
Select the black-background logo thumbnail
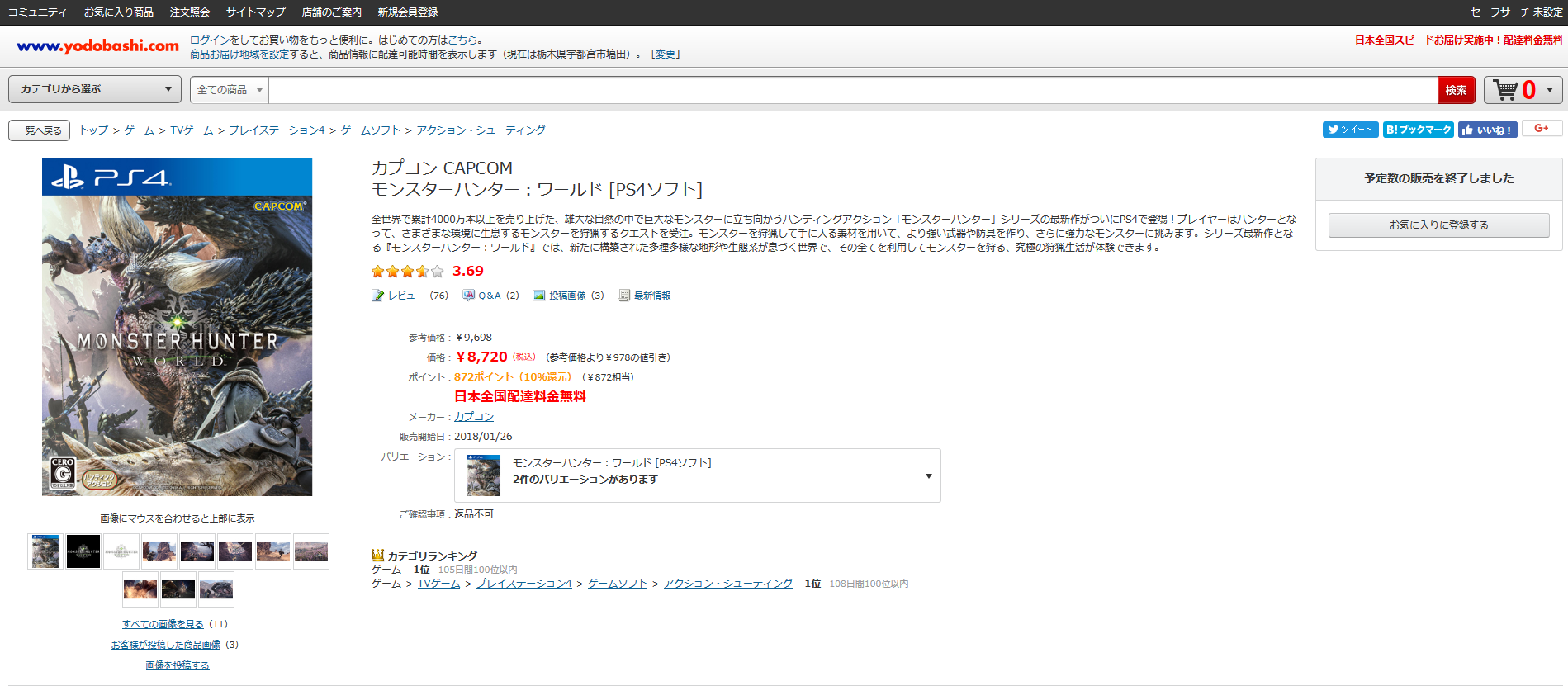click(83, 551)
